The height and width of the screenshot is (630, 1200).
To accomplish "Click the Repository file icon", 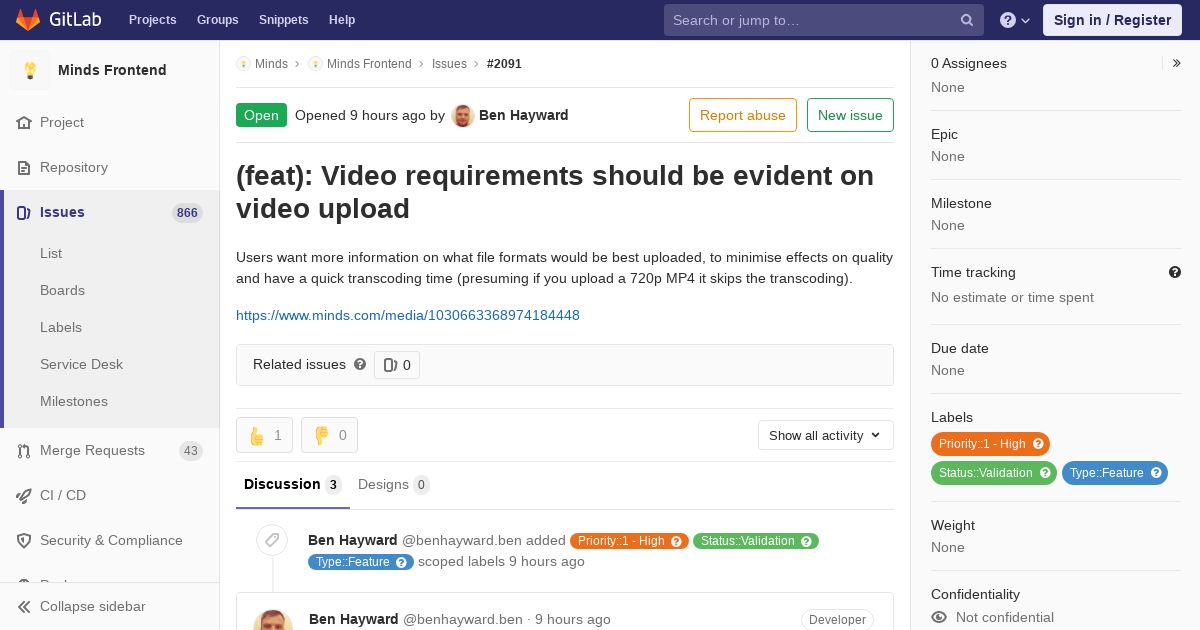I will (x=24, y=167).
